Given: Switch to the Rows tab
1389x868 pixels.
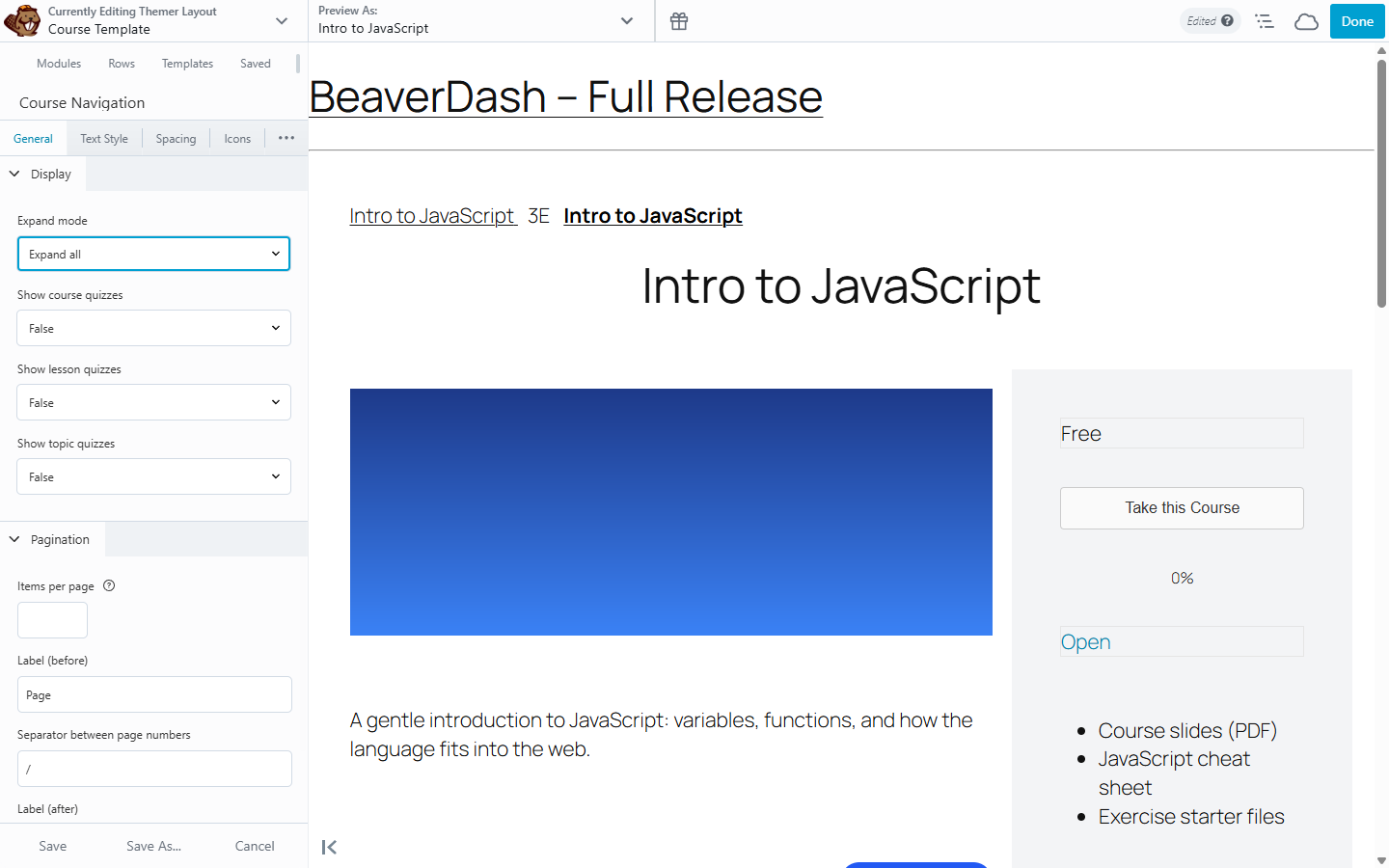Looking at the screenshot, I should [x=122, y=64].
